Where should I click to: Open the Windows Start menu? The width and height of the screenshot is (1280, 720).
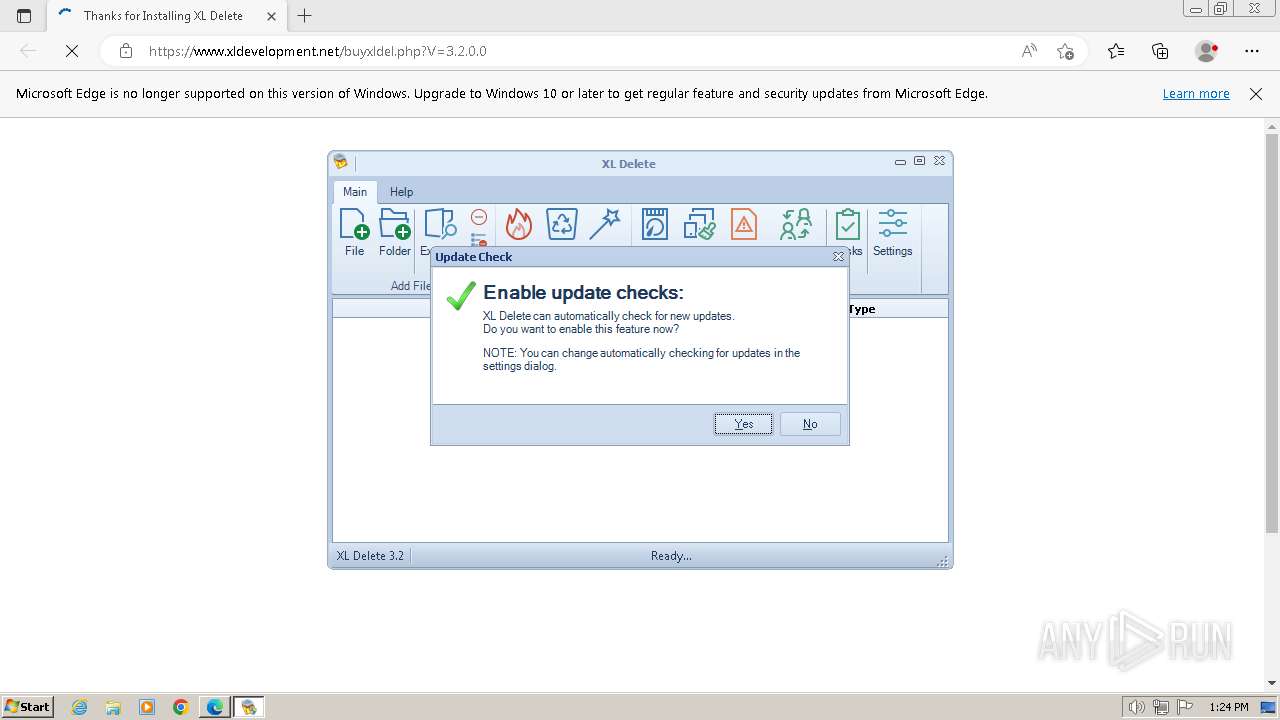pos(27,707)
